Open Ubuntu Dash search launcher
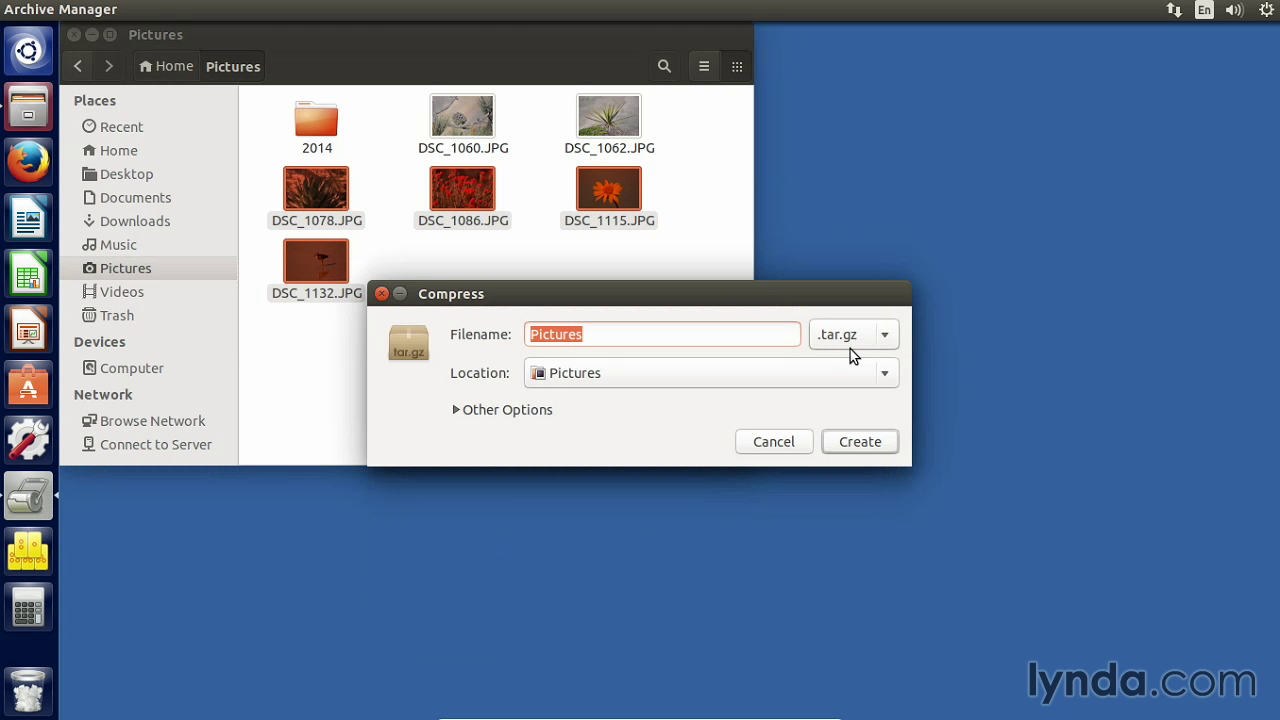1280x720 pixels. click(28, 51)
